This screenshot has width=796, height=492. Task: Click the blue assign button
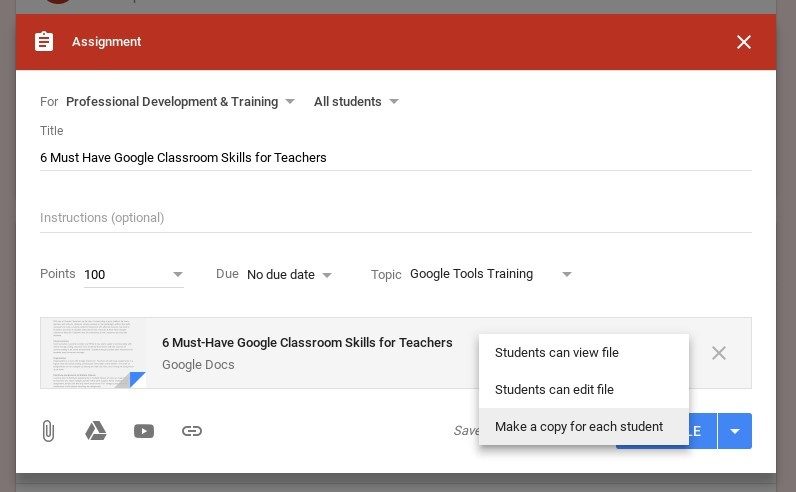click(703, 431)
